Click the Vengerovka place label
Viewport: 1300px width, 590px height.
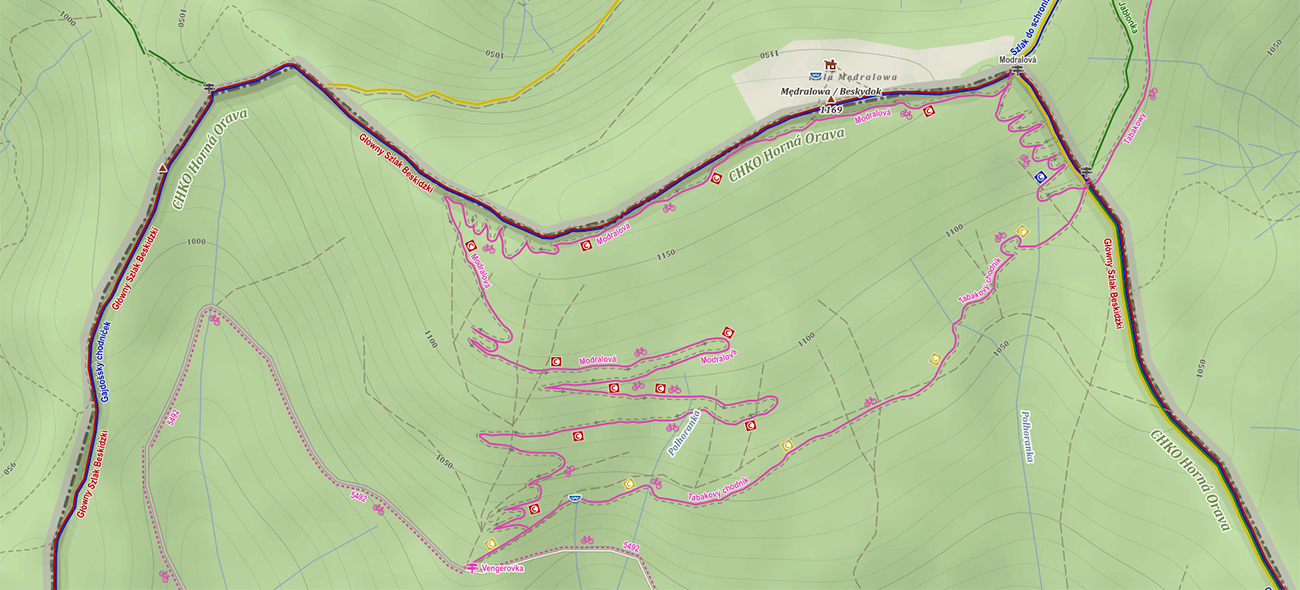coord(502,568)
